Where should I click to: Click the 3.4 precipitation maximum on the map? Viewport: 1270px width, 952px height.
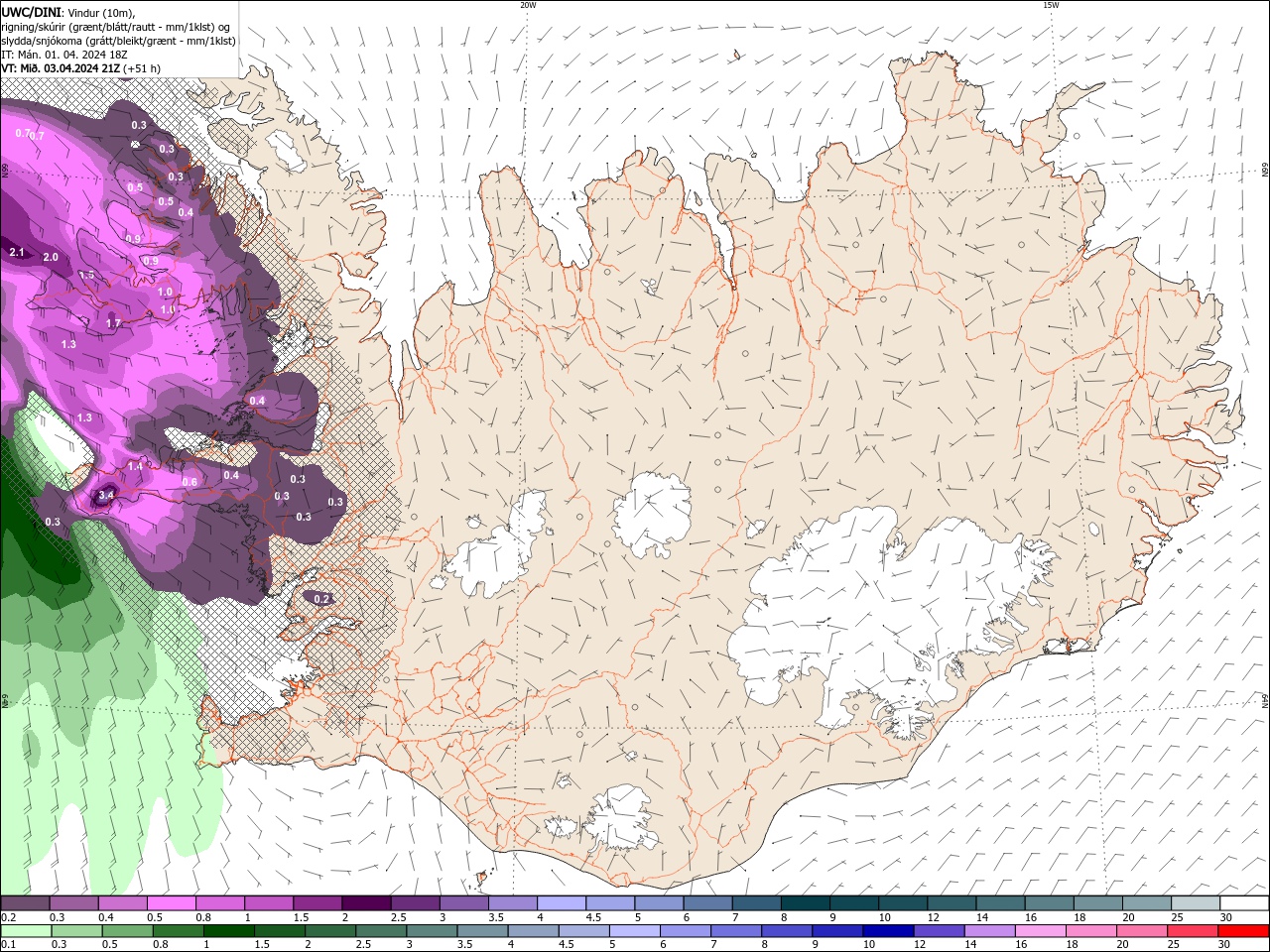click(x=107, y=494)
